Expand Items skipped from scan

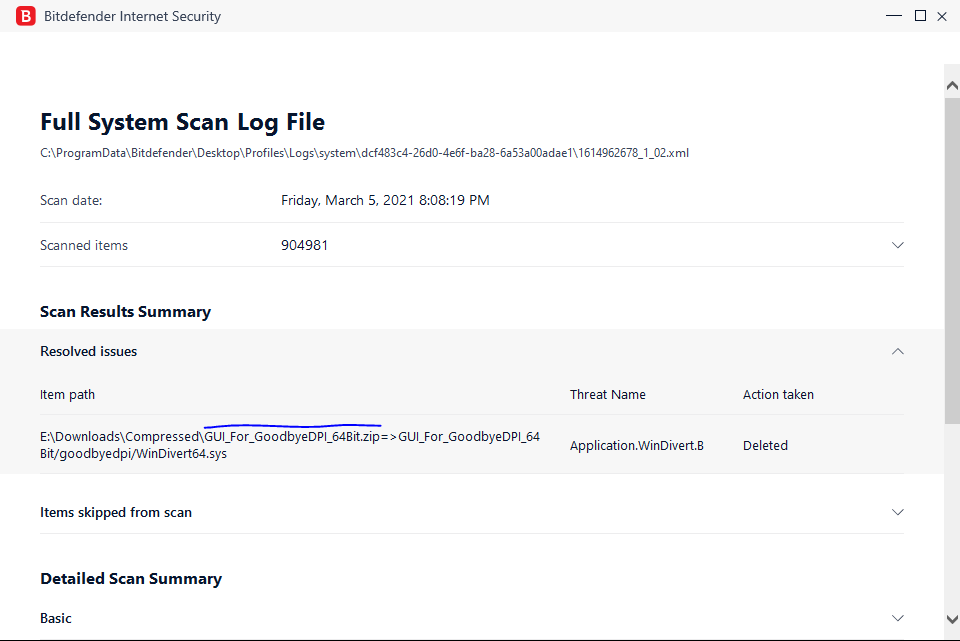click(897, 511)
